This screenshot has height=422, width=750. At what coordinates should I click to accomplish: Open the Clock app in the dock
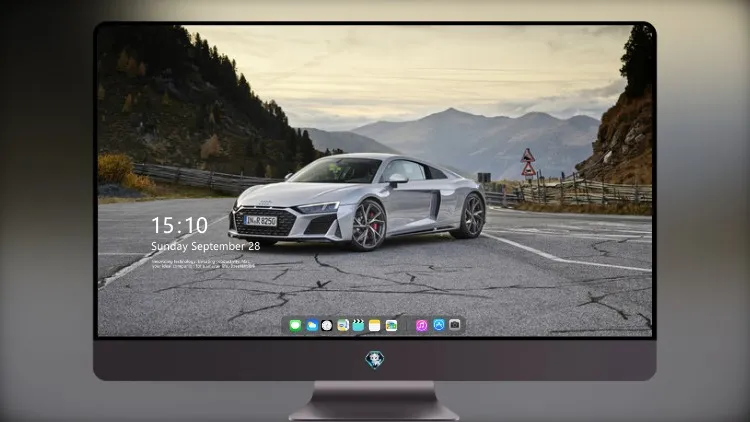327,326
